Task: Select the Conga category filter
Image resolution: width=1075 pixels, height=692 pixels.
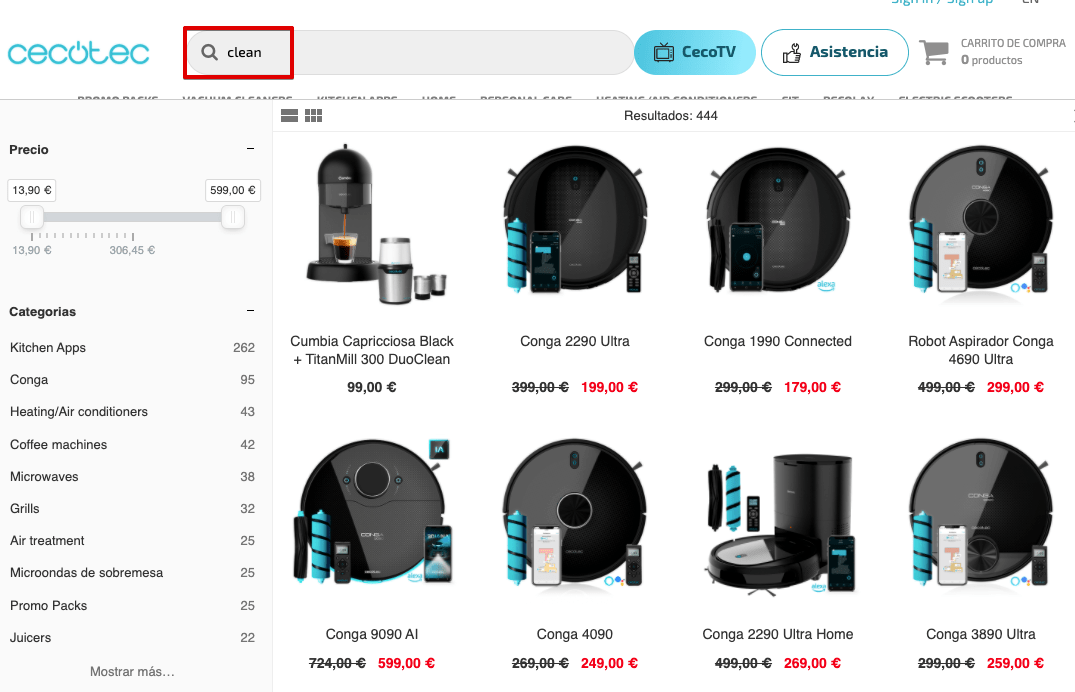Action: tap(29, 380)
